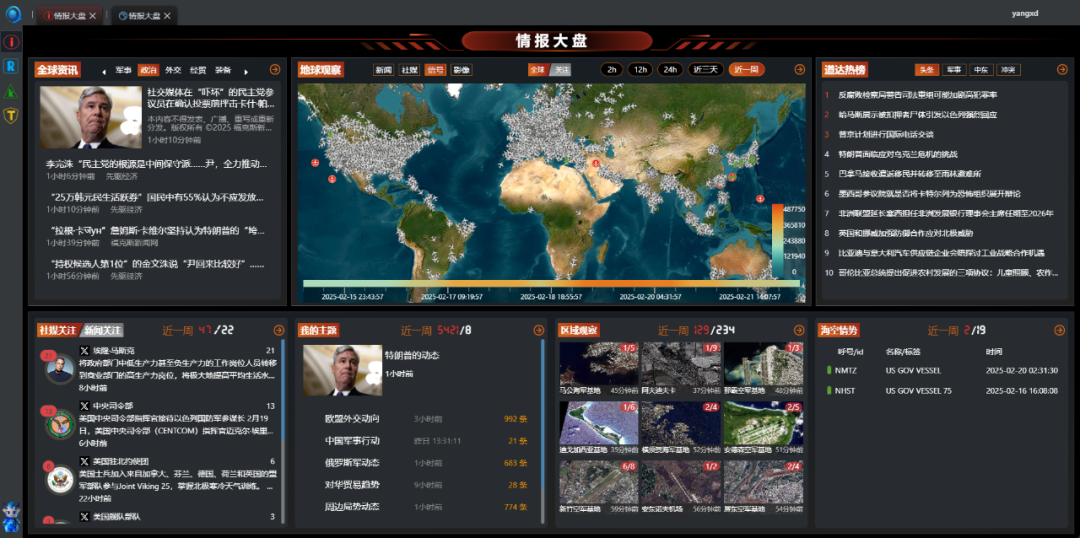Enable 新闻 layer on map
This screenshot has height=538, width=1080.
tap(384, 70)
